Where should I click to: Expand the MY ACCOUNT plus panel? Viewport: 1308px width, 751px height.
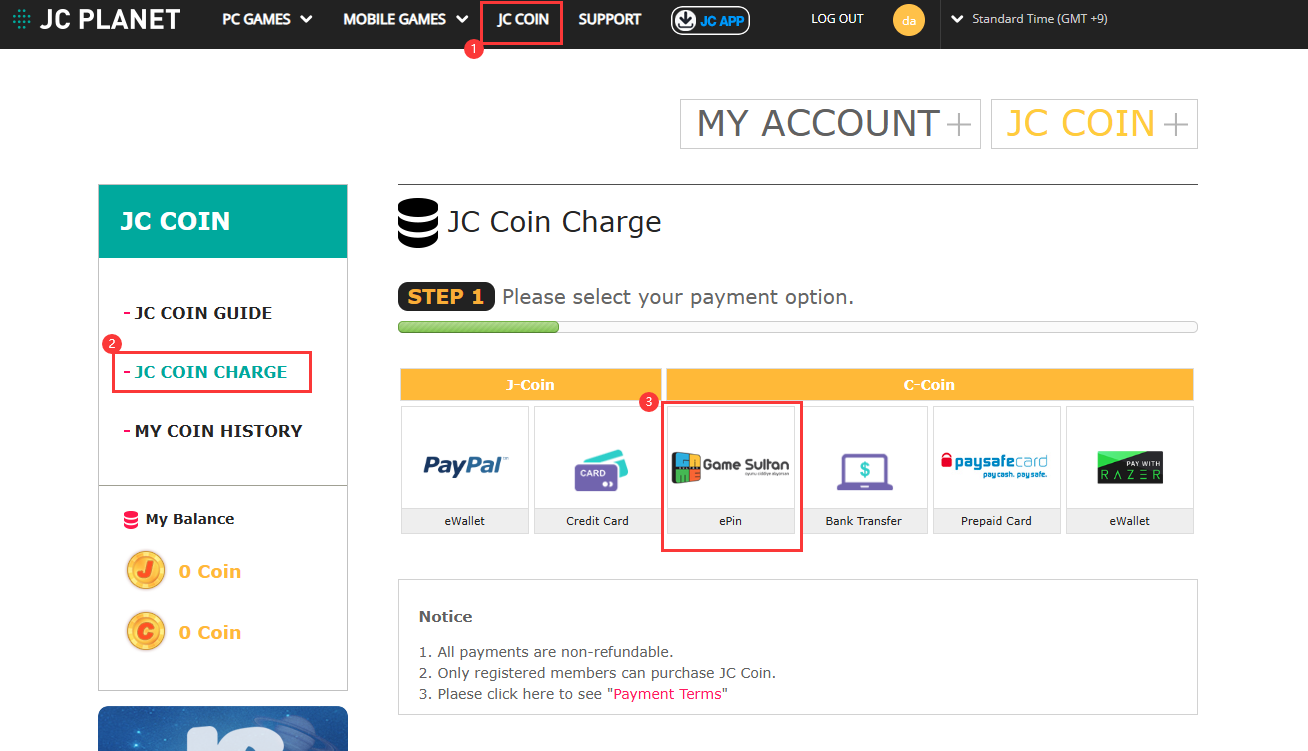830,124
